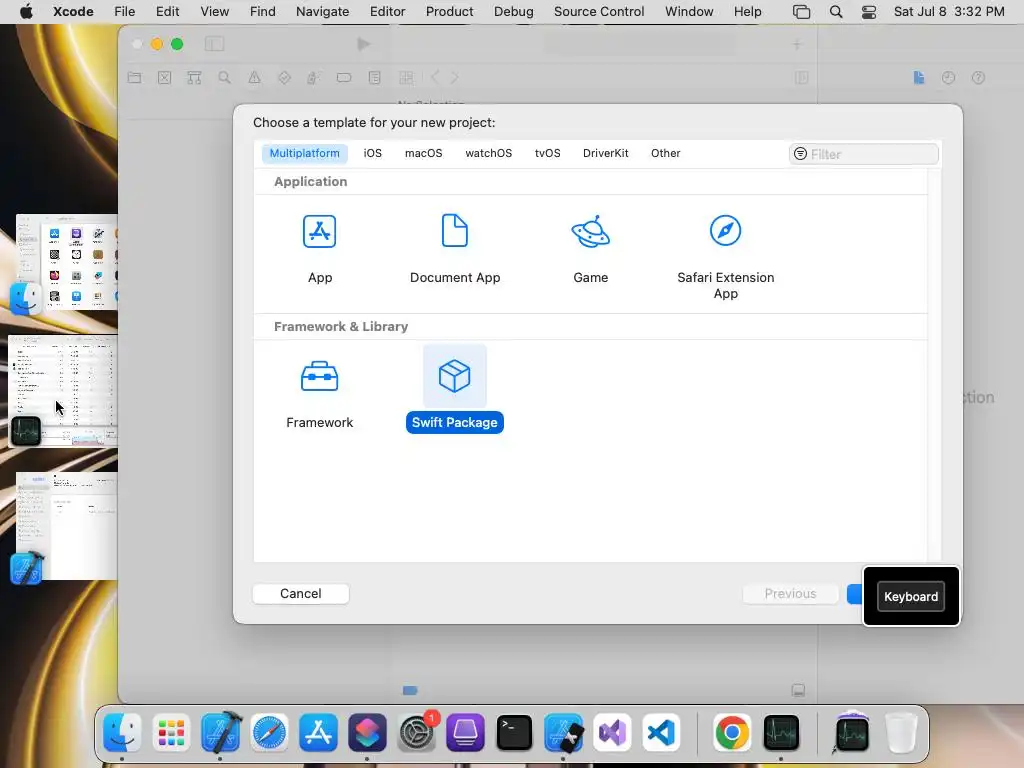The height and width of the screenshot is (768, 1024).
Task: Open the Navigate menu
Action: coord(322,12)
